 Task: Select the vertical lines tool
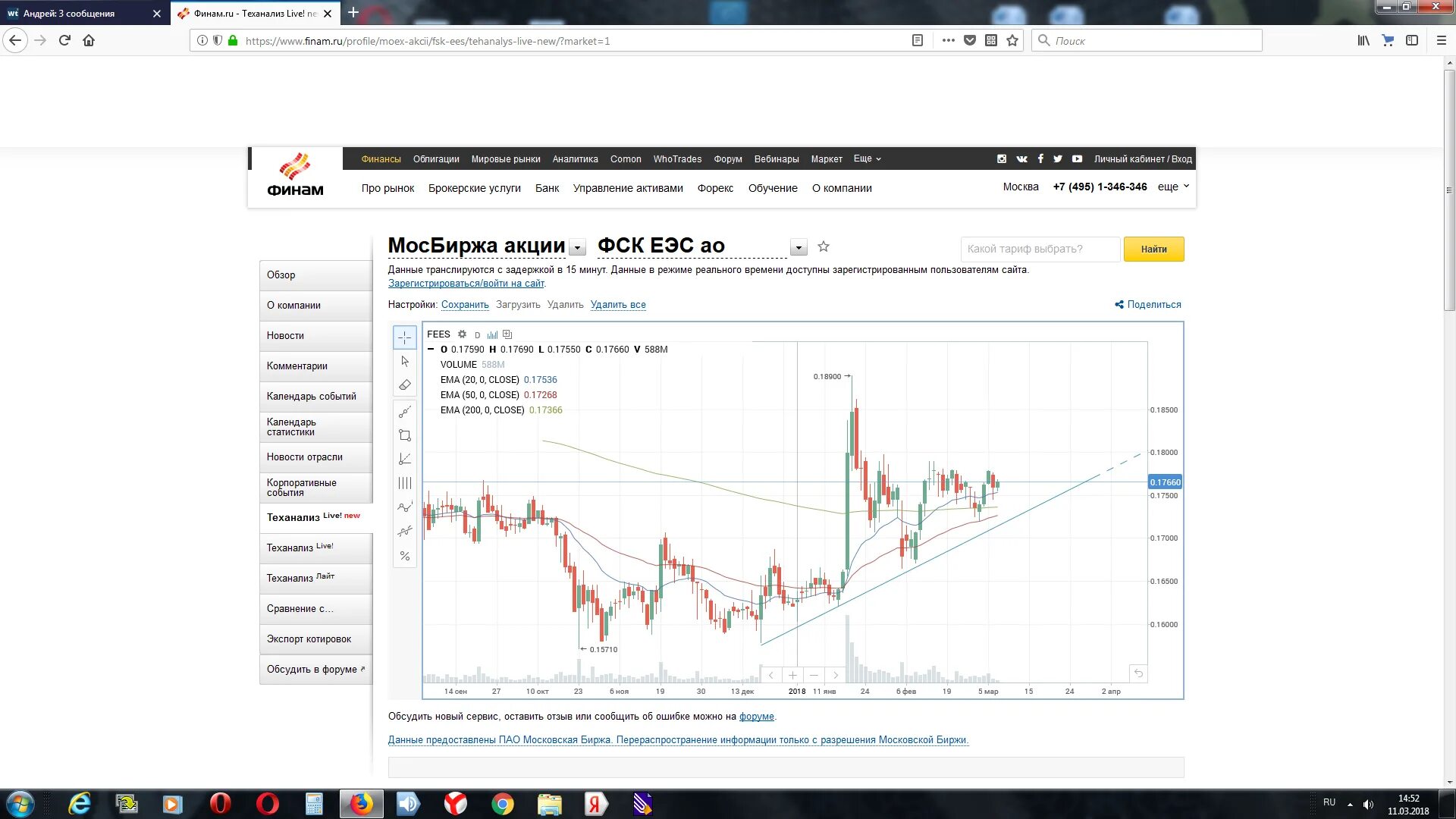(405, 483)
